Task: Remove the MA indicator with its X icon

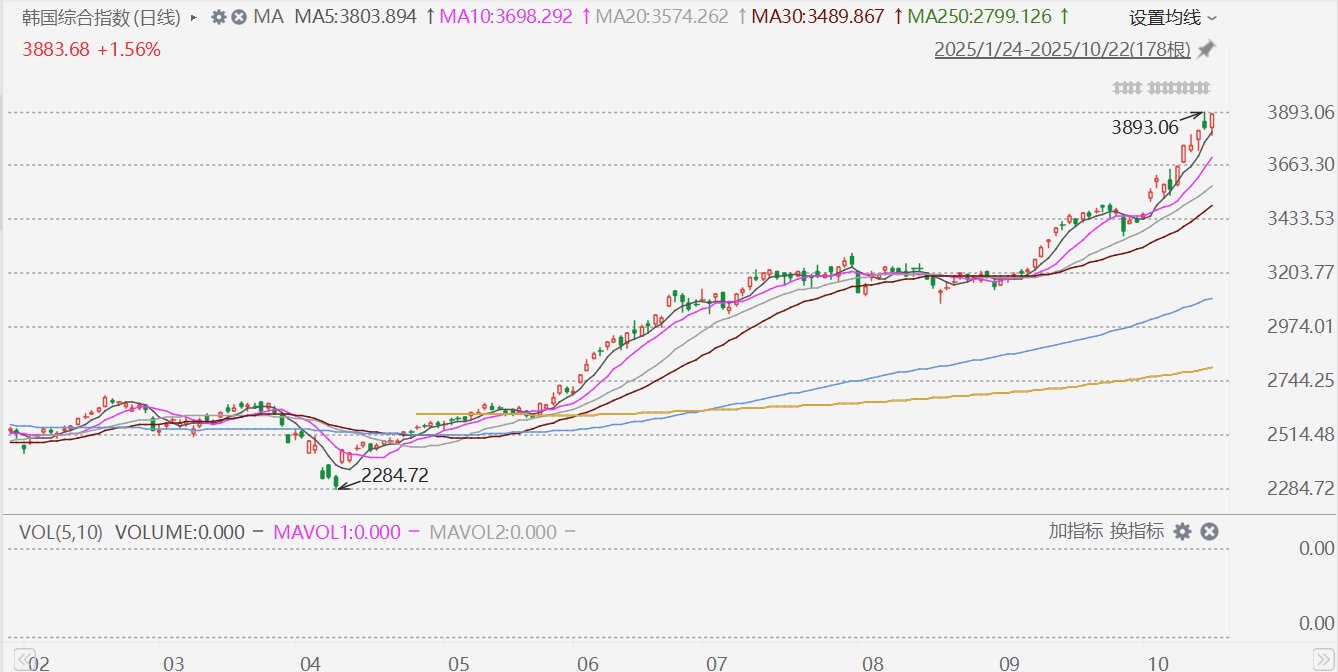Action: (238, 17)
